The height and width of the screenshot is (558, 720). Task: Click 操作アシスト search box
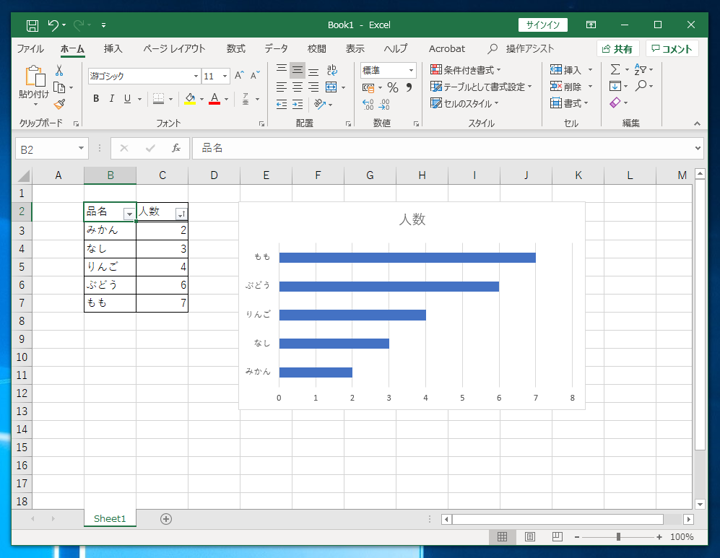coord(521,49)
